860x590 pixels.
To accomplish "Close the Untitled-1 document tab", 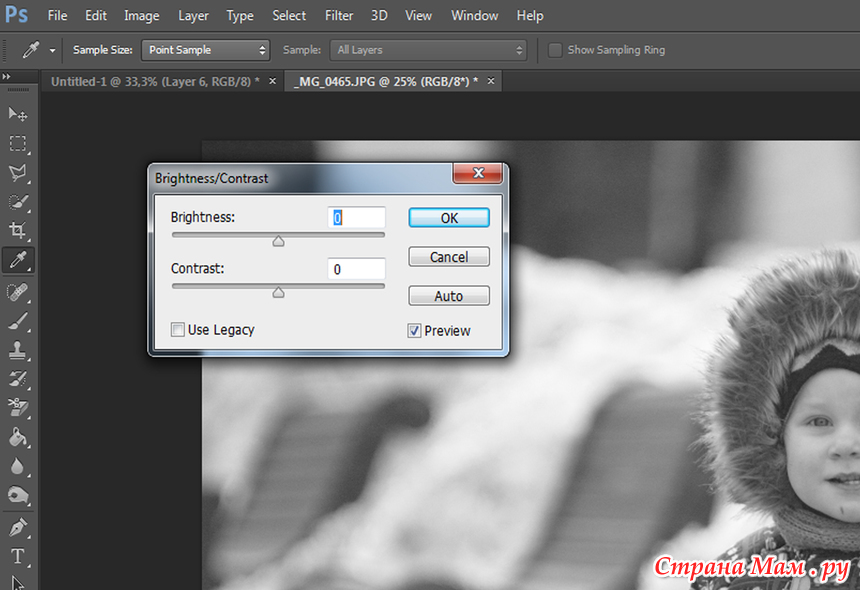I will point(273,81).
